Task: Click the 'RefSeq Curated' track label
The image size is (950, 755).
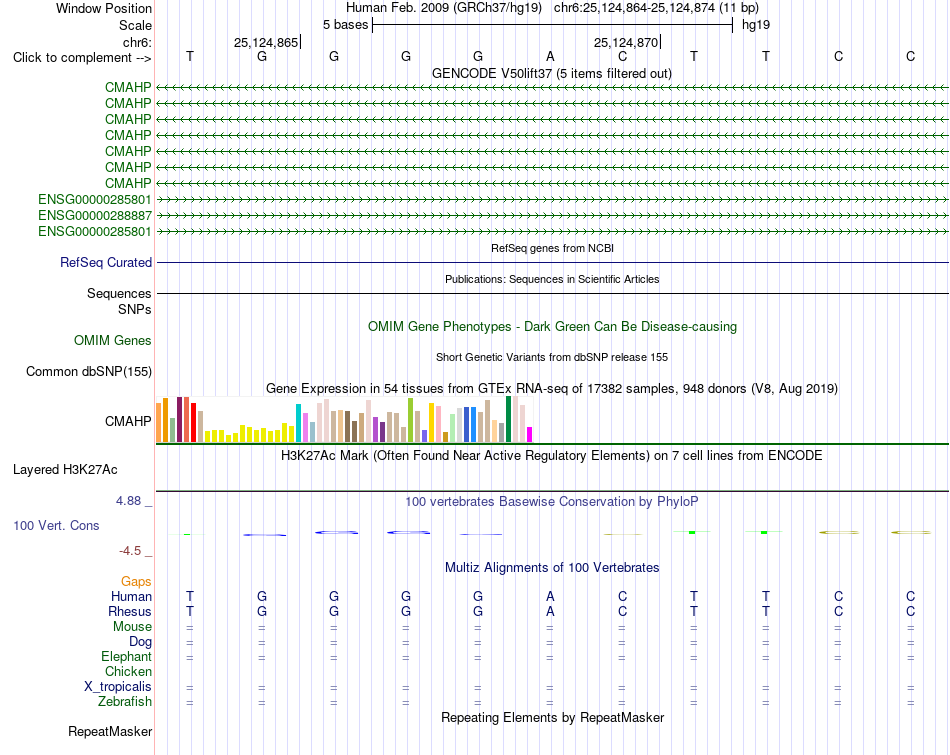Action: point(106,262)
